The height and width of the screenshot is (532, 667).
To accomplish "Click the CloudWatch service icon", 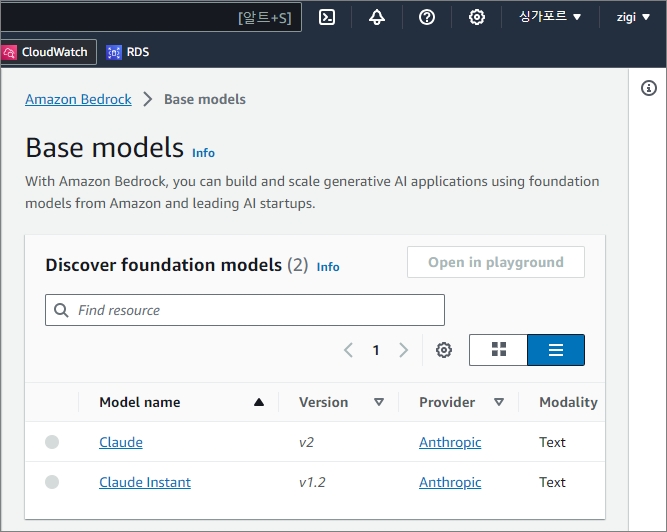I will (9, 52).
